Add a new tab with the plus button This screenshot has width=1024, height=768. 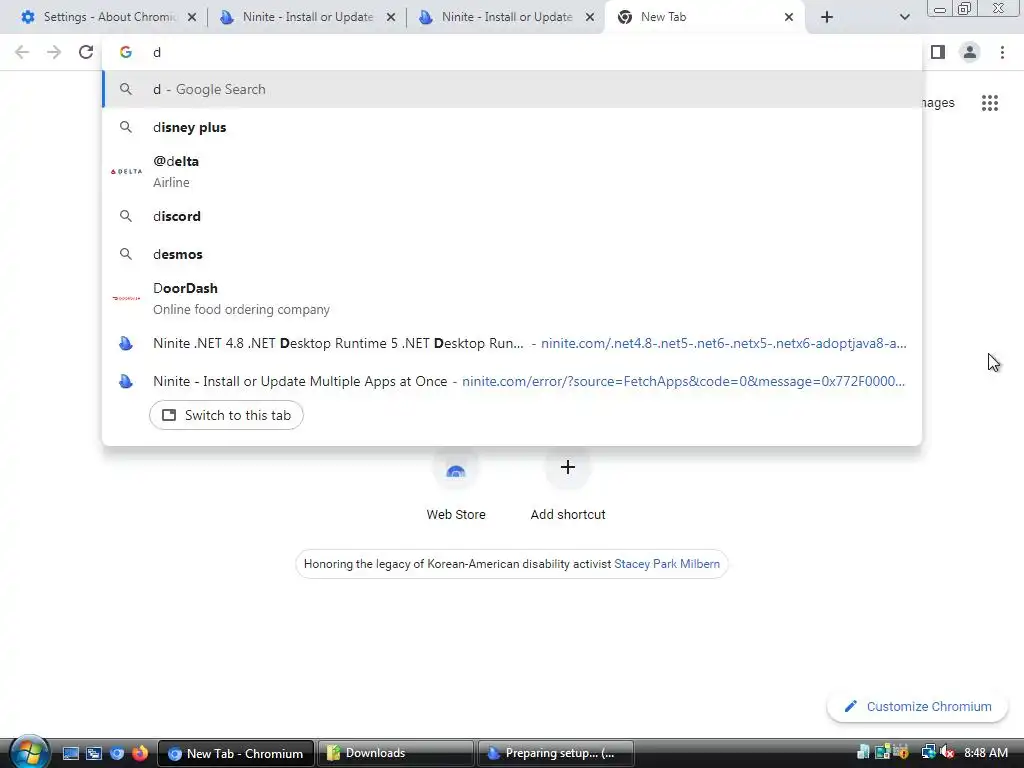pos(827,17)
